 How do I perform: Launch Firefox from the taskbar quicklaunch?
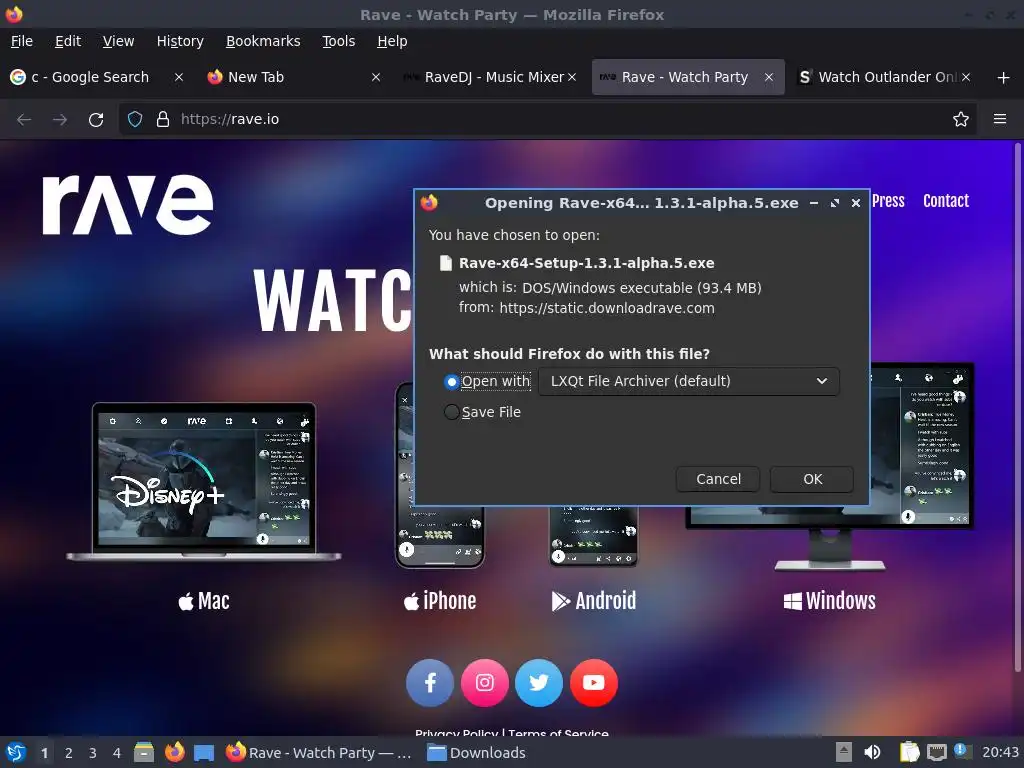pyautogui.click(x=174, y=753)
